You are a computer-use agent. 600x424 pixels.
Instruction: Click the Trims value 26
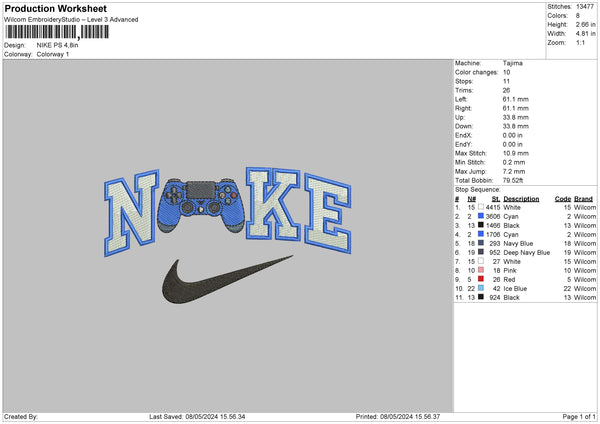[x=506, y=91]
